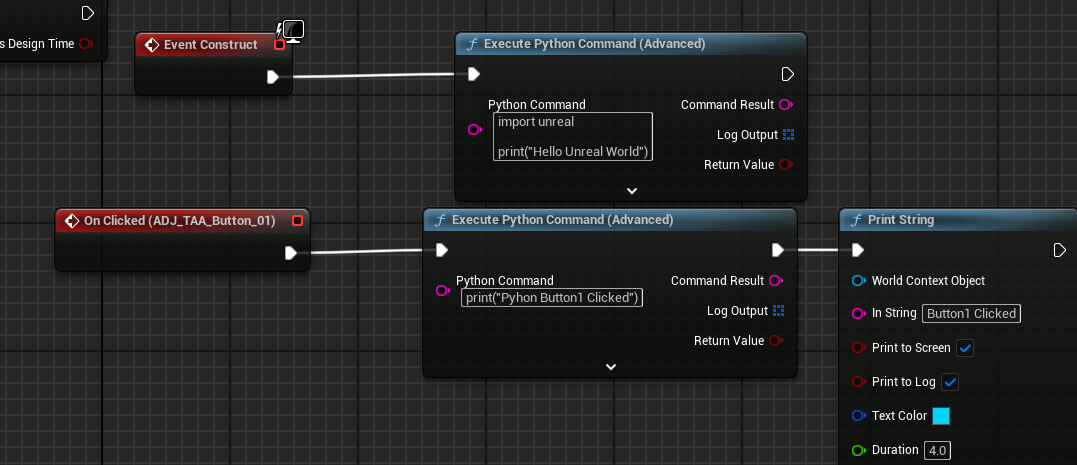
Task: Click the exec output pin above Is Design Time
Action: [87, 13]
